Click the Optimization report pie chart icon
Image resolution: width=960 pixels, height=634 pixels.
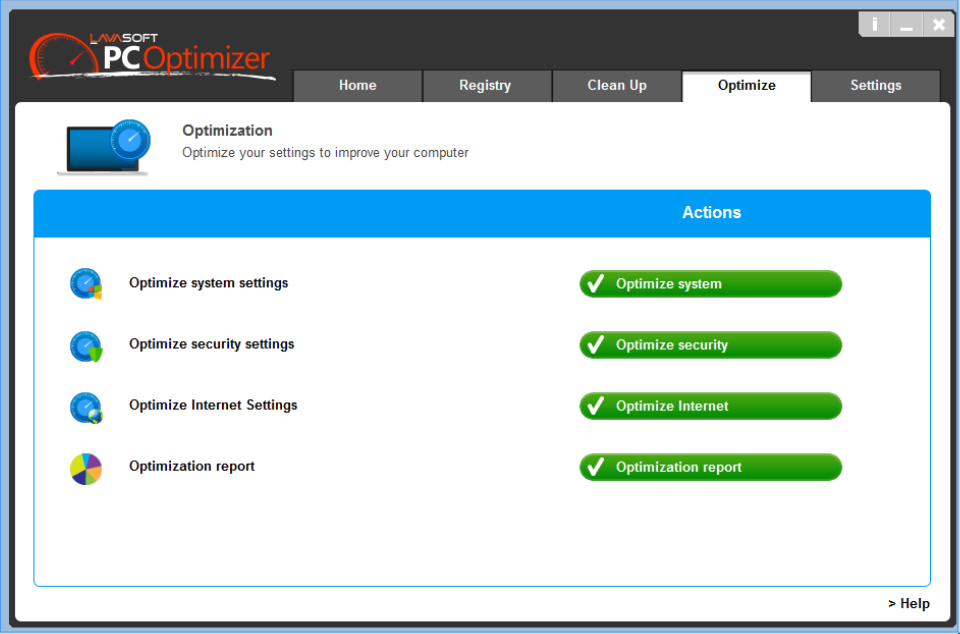(86, 469)
